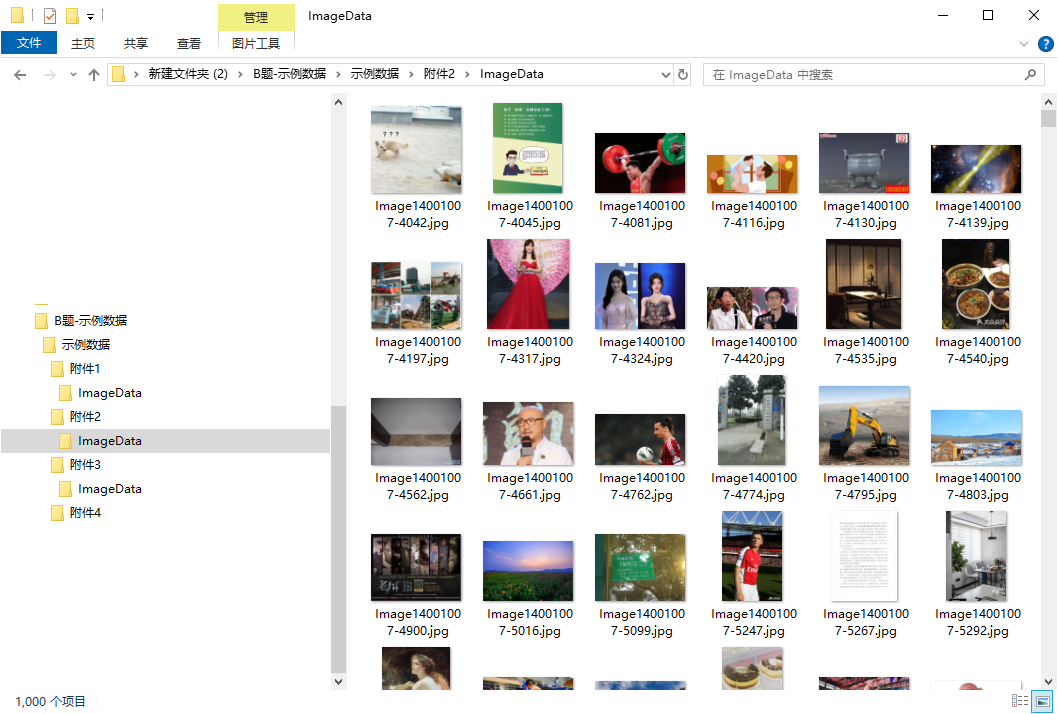Select document page image Image14001007-5267.jpg

click(864, 556)
